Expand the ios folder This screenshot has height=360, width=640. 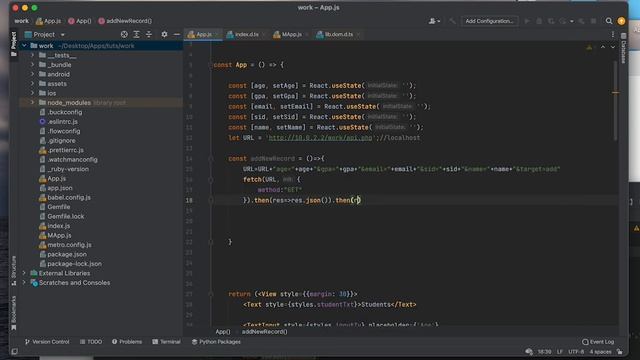coord(32,93)
